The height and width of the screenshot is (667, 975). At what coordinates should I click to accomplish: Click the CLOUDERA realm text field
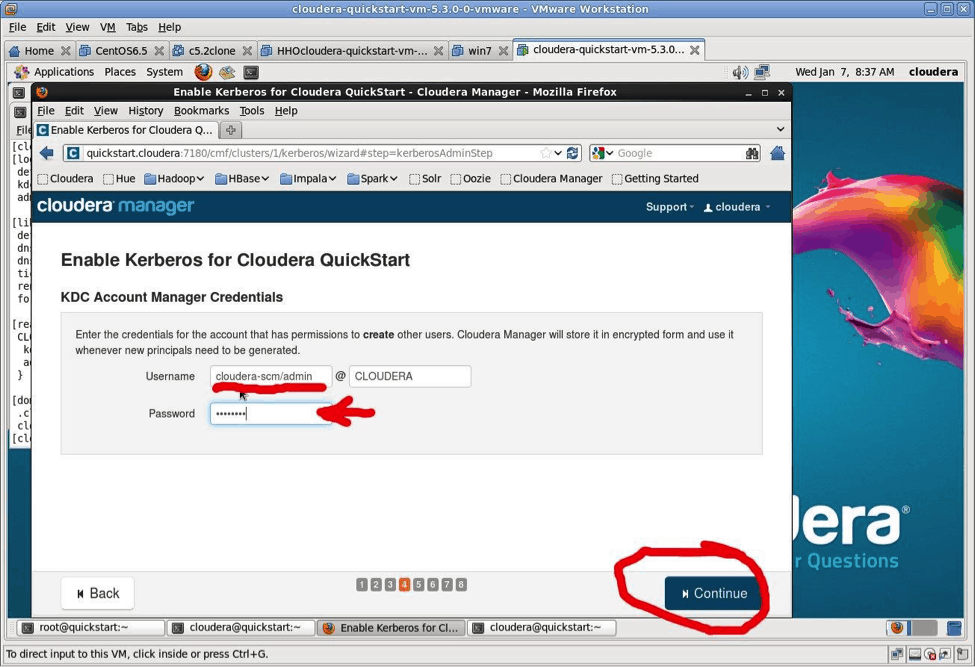[x=409, y=376]
